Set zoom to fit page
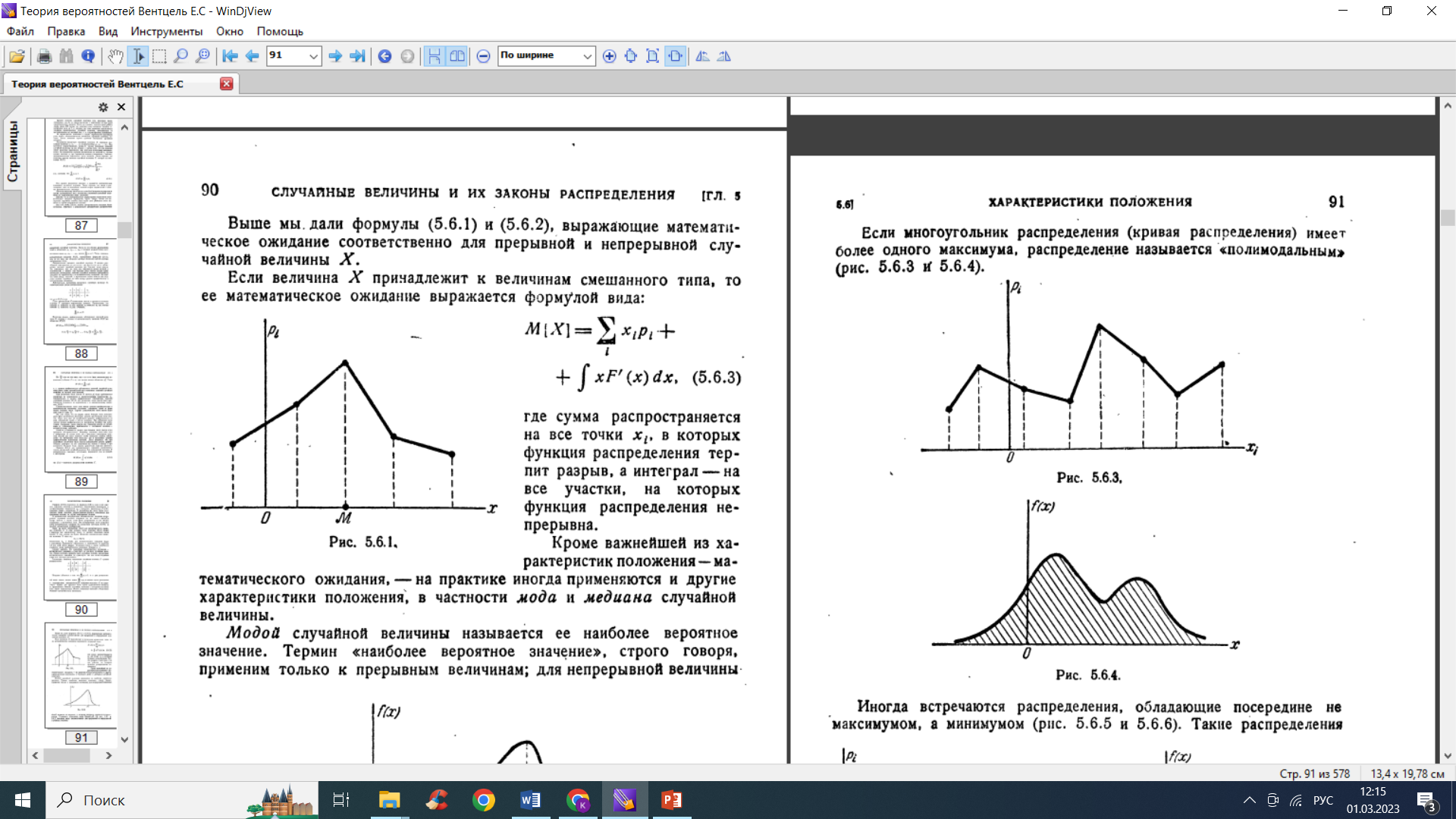Image resolution: width=1456 pixels, height=819 pixels. click(652, 56)
